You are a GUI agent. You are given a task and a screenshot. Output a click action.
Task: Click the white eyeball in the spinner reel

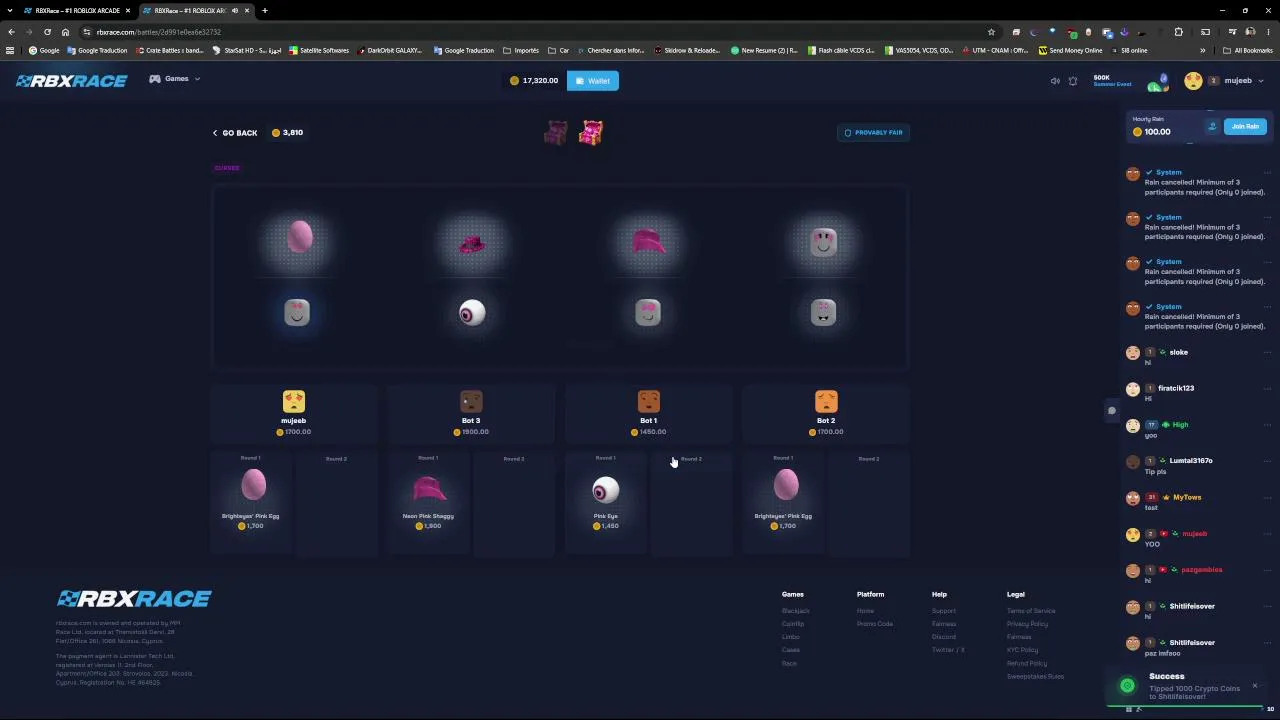(x=472, y=314)
